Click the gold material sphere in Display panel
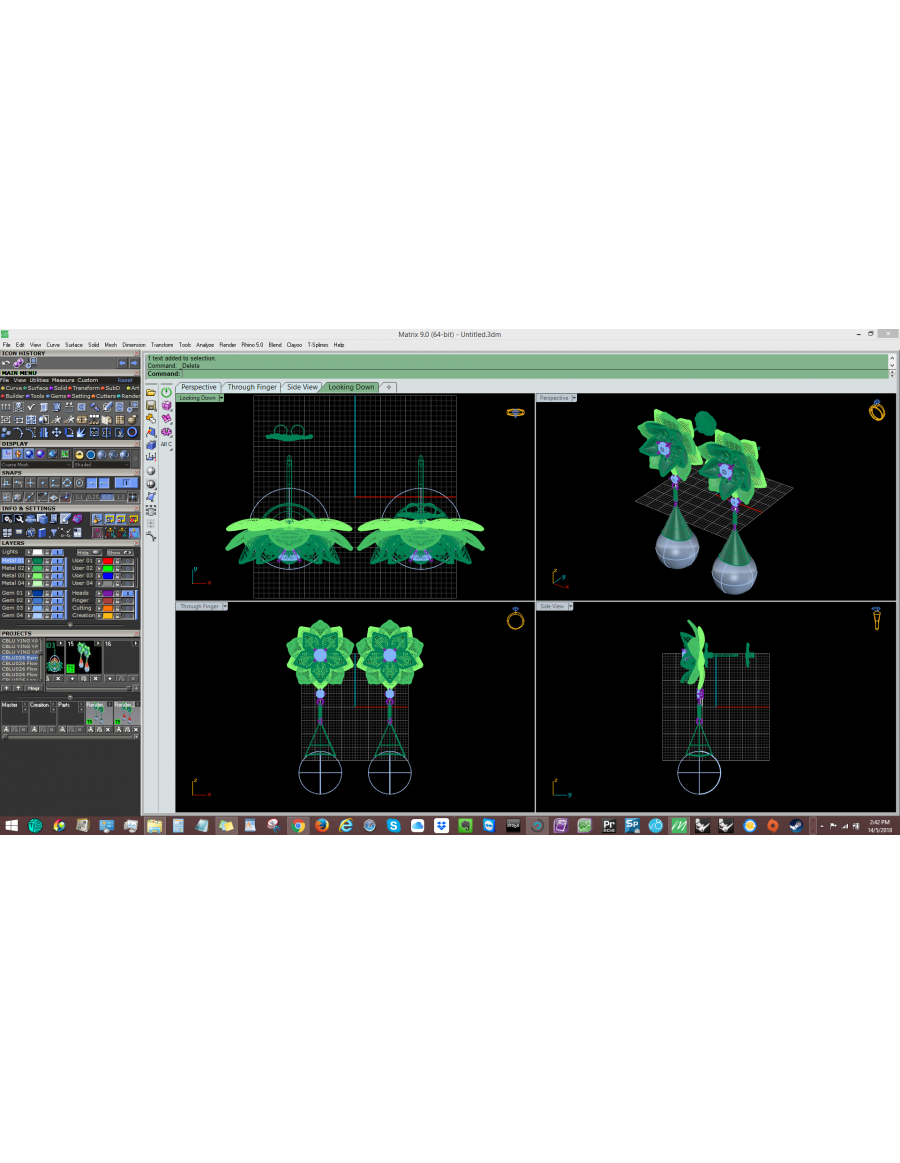 [79, 455]
